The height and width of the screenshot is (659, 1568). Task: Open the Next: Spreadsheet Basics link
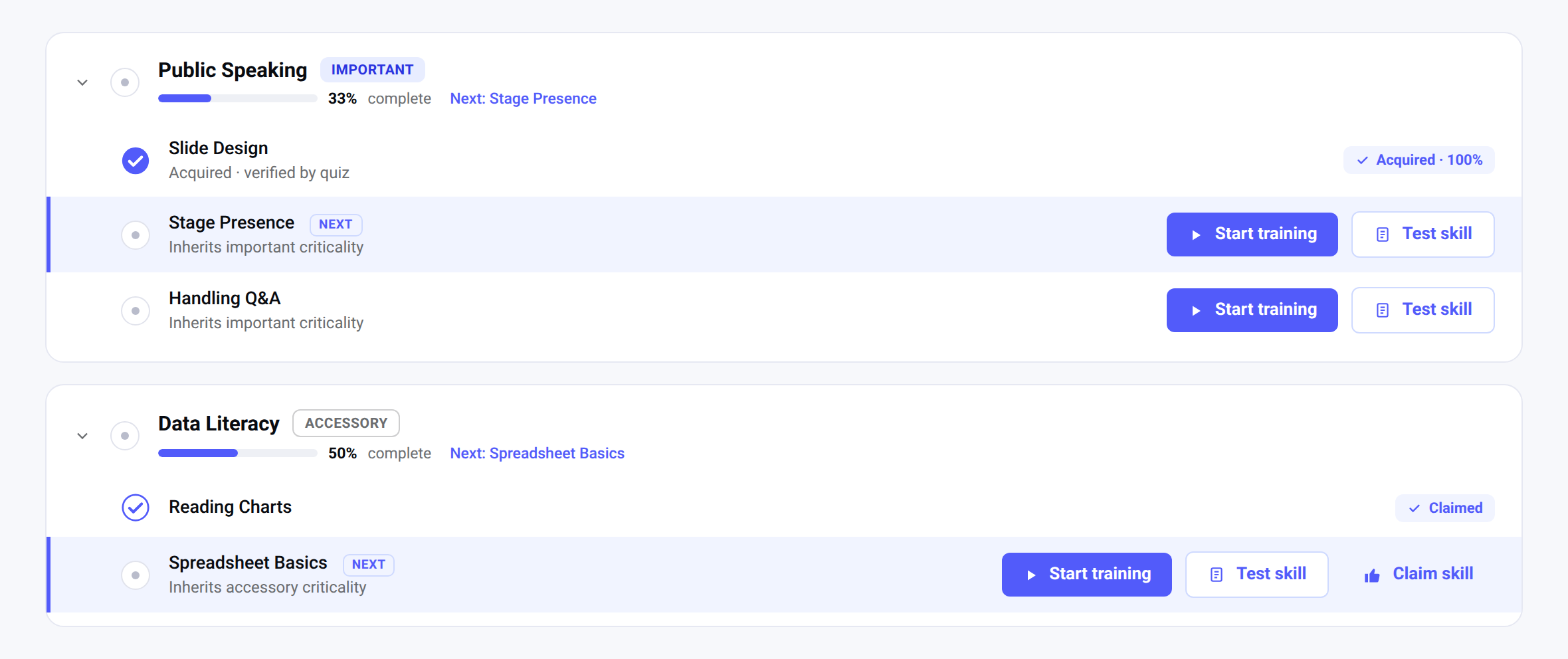click(x=538, y=453)
